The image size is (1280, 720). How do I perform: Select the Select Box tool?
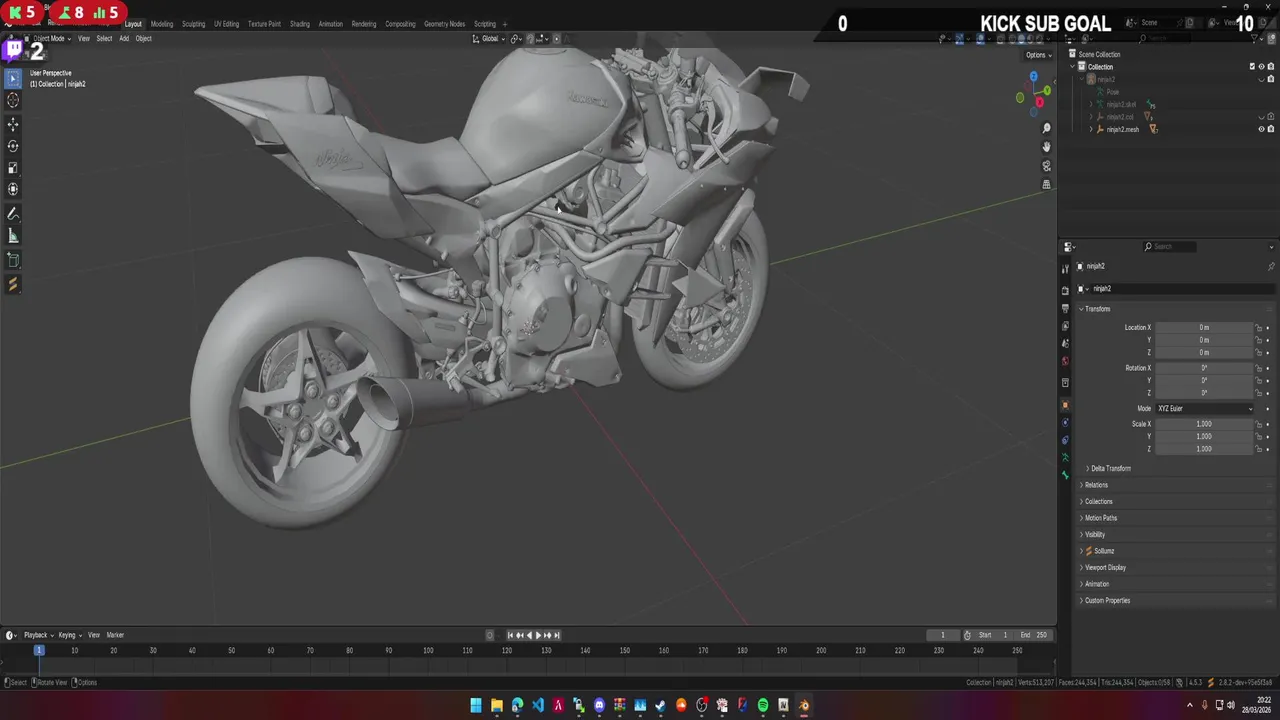click(x=13, y=79)
